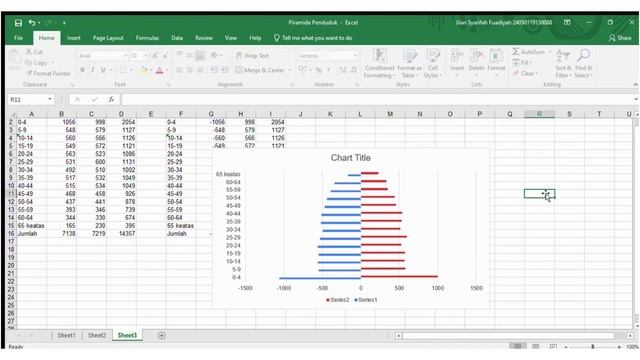Click the Format as Table icon
The image size is (640, 360).
pos(409,56)
